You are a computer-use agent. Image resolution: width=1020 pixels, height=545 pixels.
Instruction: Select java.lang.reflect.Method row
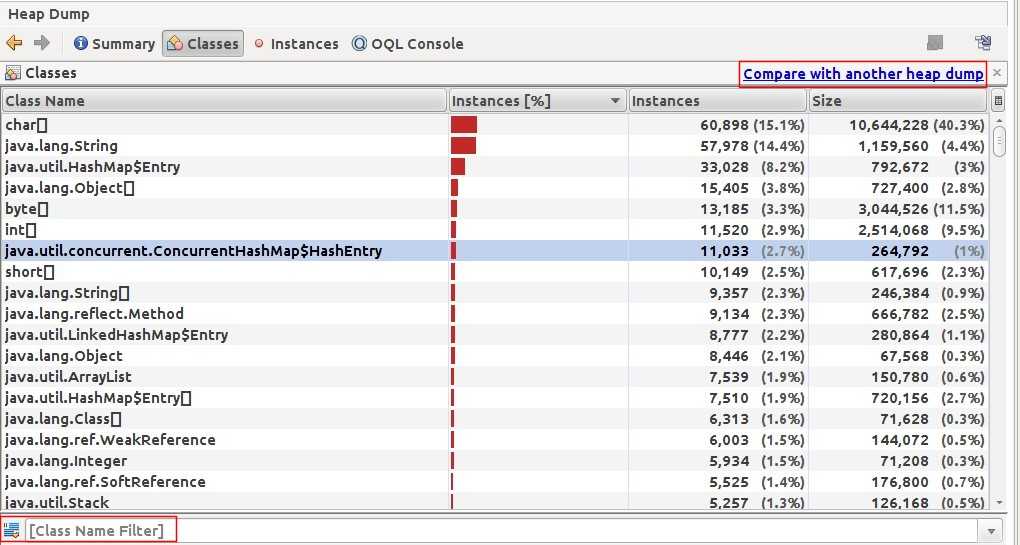coord(494,313)
